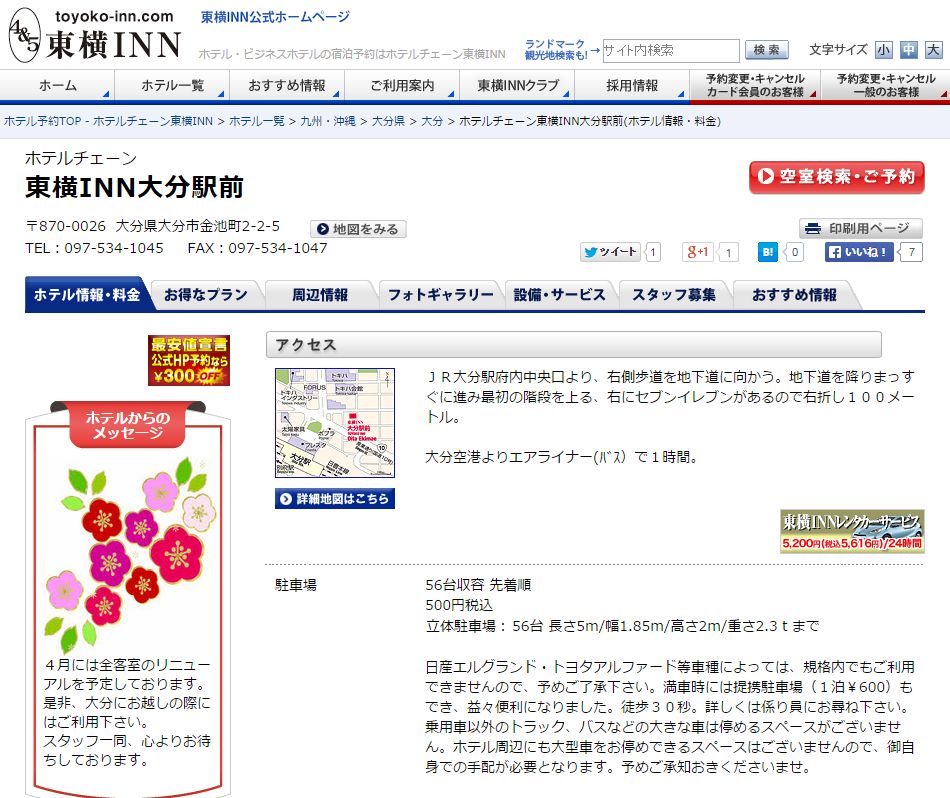950x798 pixels.
Task: Click the Facebook いいね！ button
Action: 860,252
